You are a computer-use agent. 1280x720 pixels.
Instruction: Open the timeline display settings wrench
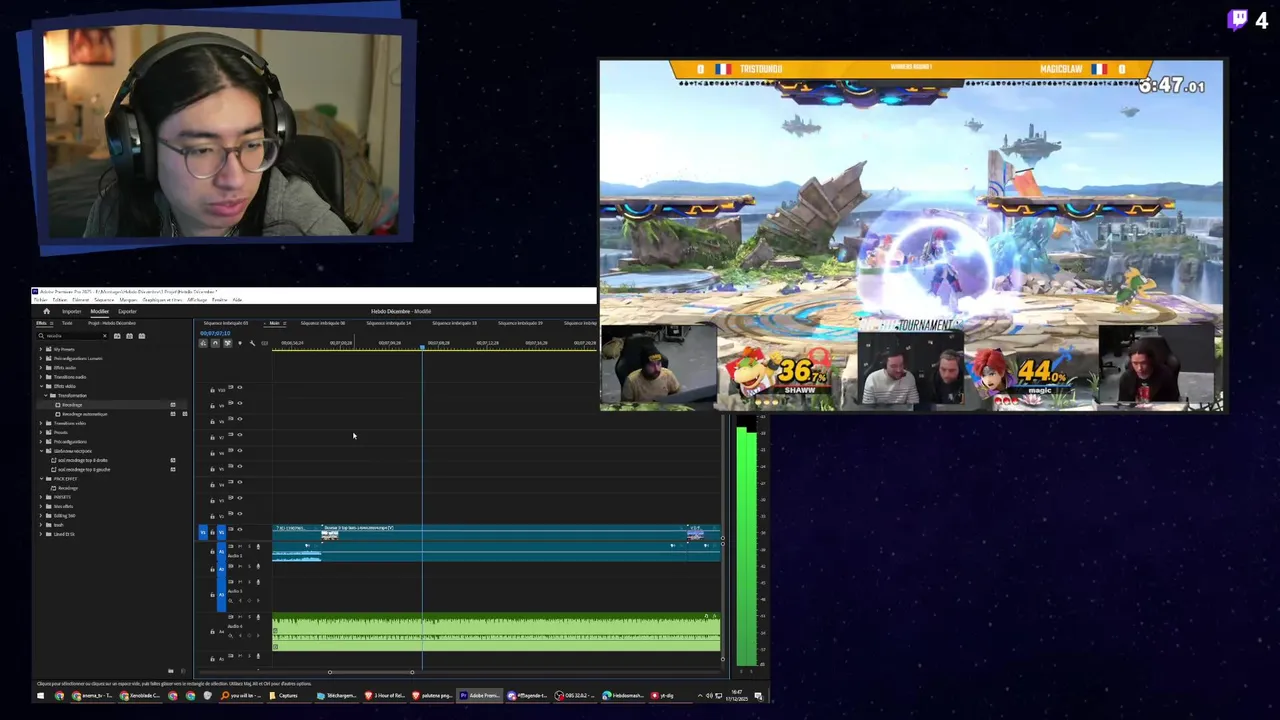coord(252,343)
